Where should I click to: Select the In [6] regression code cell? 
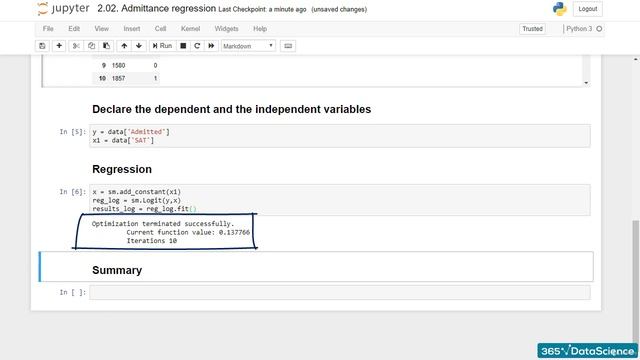(x=340, y=200)
